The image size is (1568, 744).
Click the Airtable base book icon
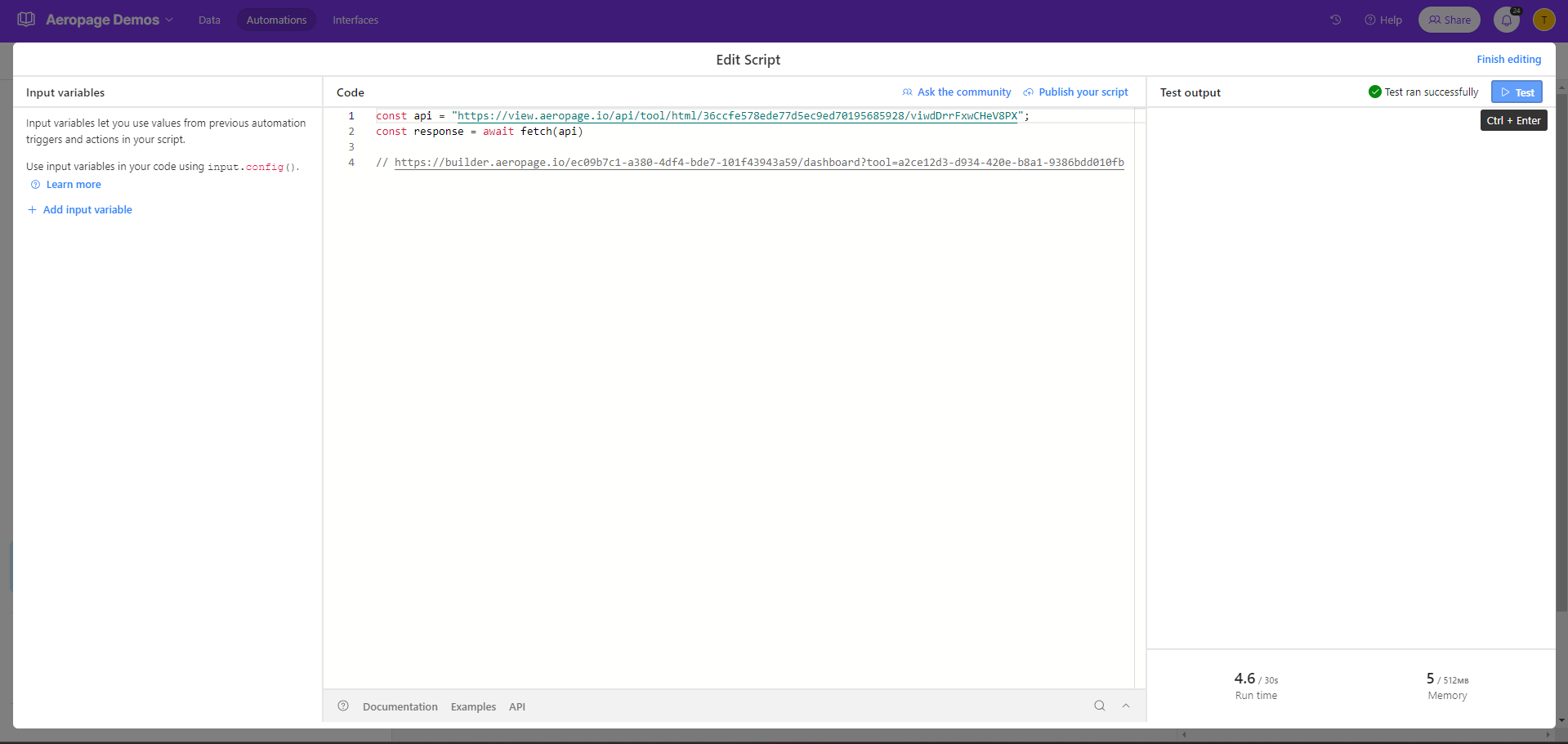[26, 19]
